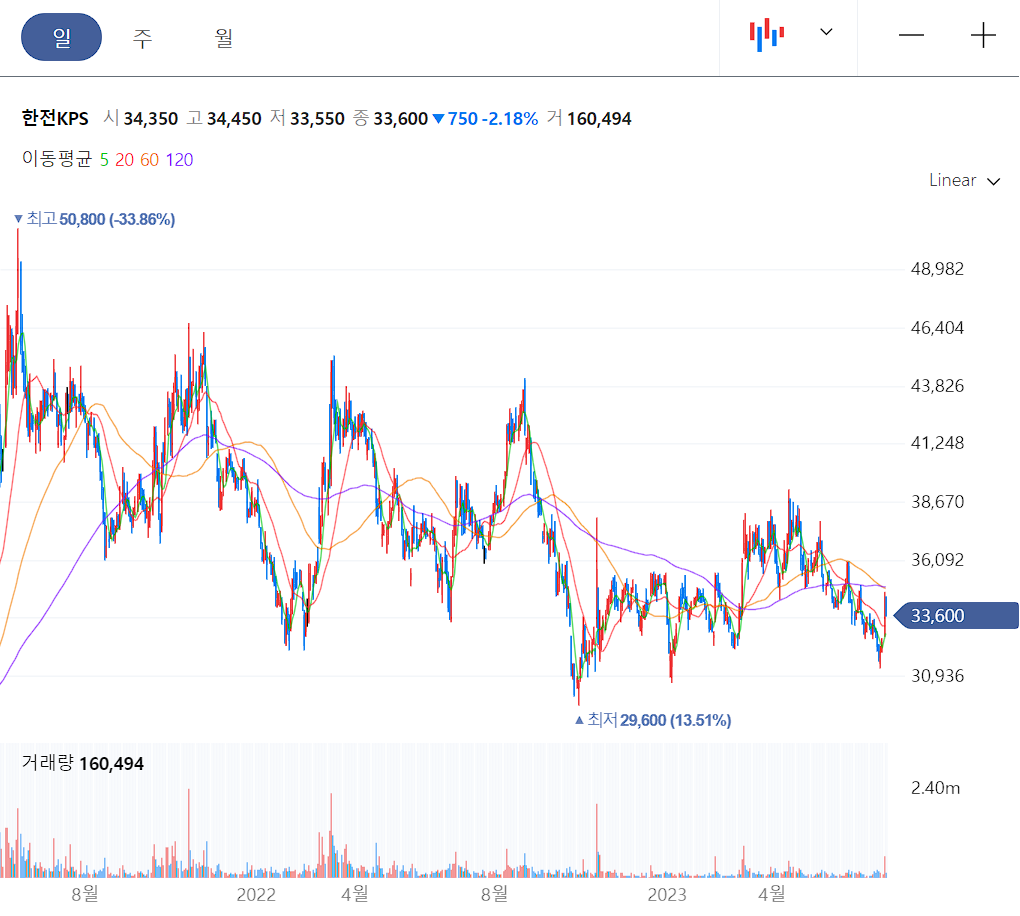
Task: Switch to the weekly 주 chart tab
Action: 142,37
